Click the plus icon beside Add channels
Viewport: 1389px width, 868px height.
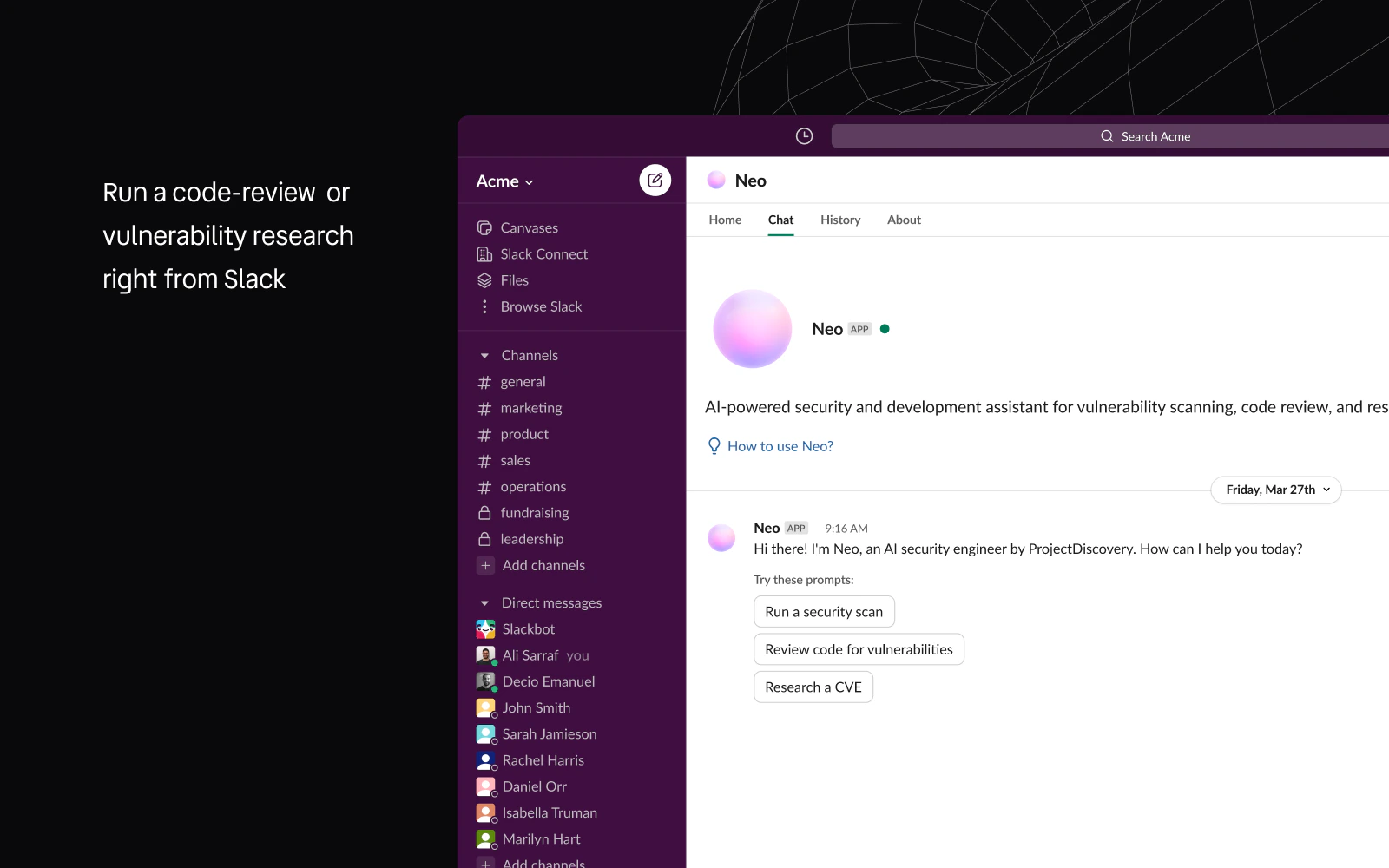pyautogui.click(x=485, y=565)
